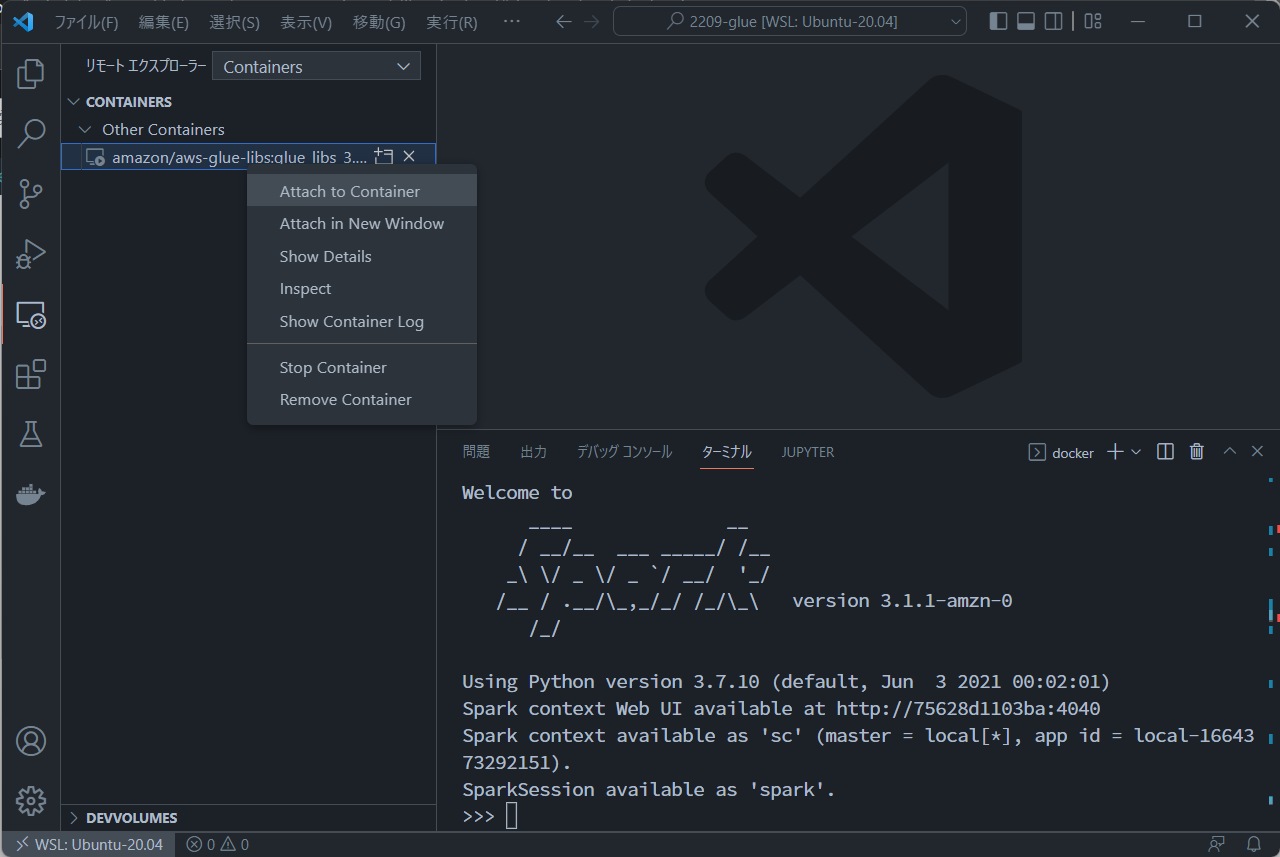The height and width of the screenshot is (857, 1280).
Task: Open the Source Control view
Action: pyautogui.click(x=31, y=193)
